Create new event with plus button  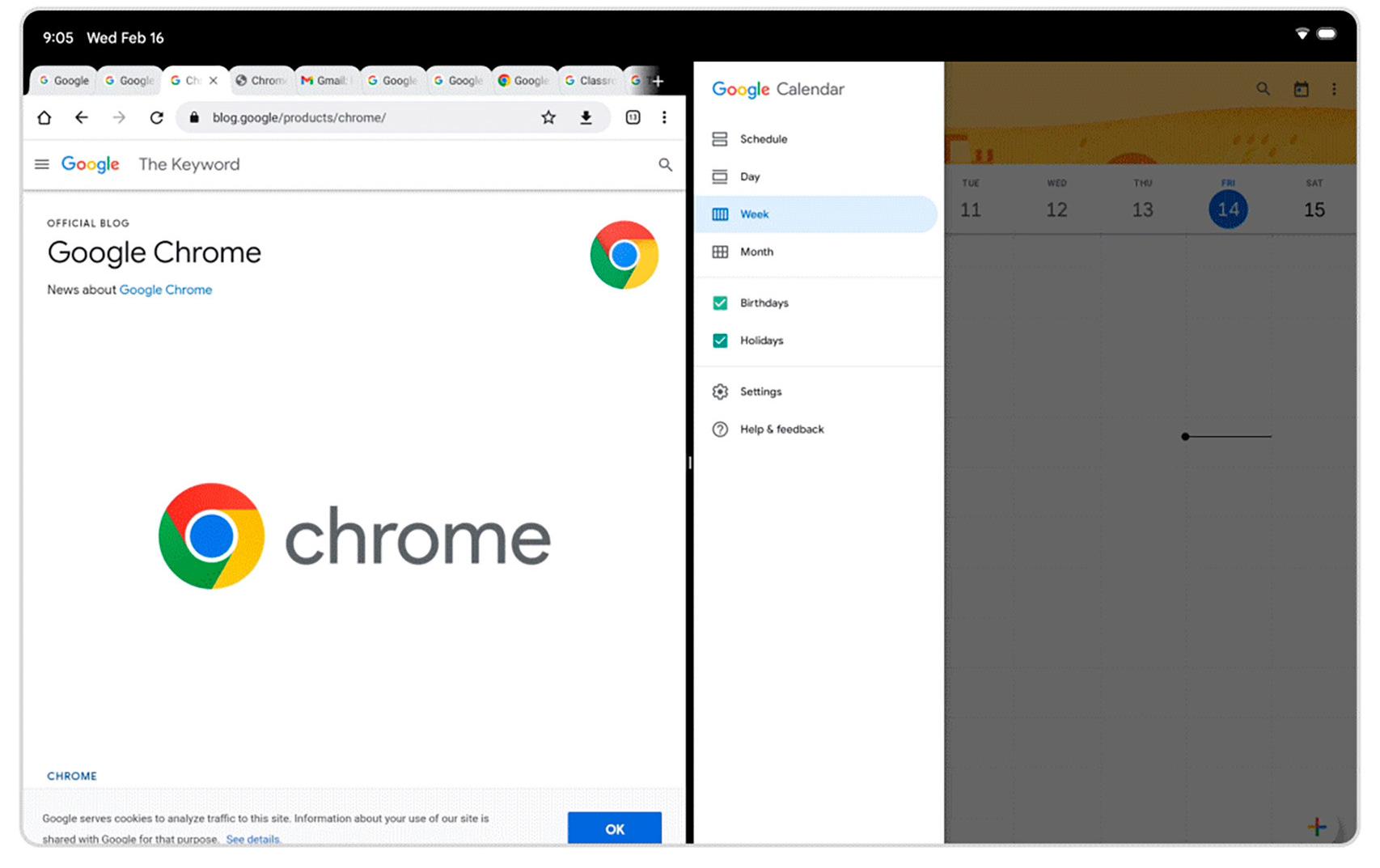(x=1317, y=826)
